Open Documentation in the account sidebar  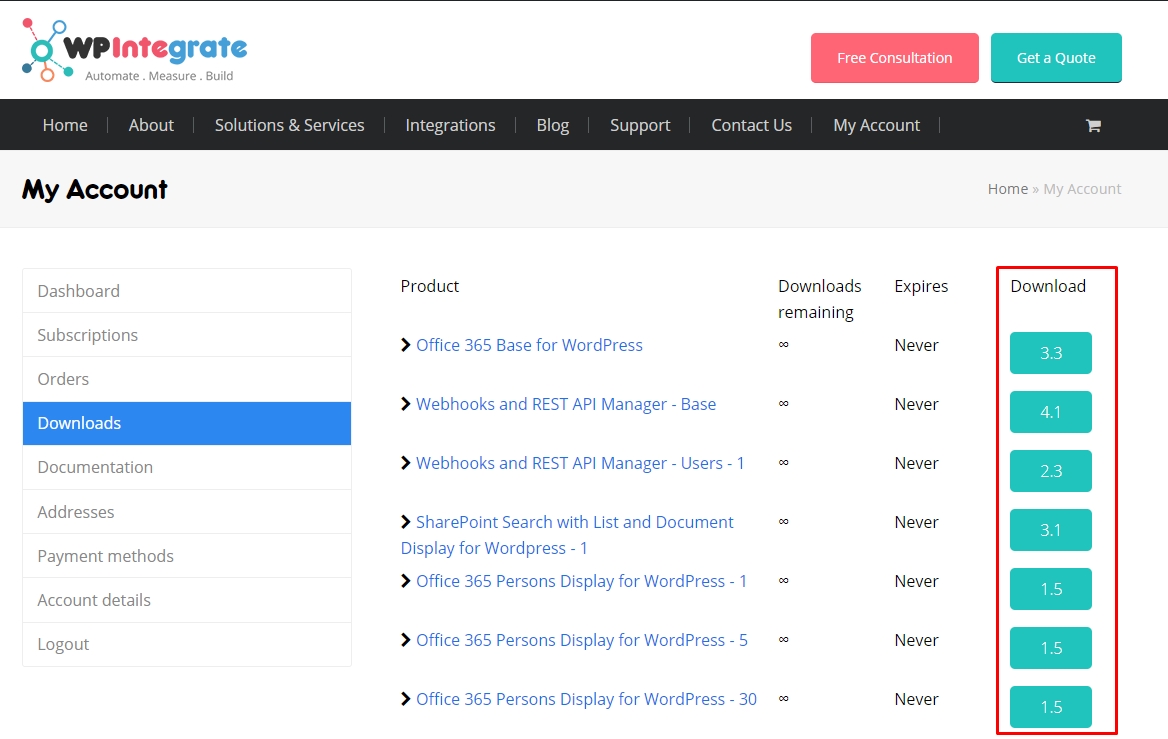(x=187, y=467)
